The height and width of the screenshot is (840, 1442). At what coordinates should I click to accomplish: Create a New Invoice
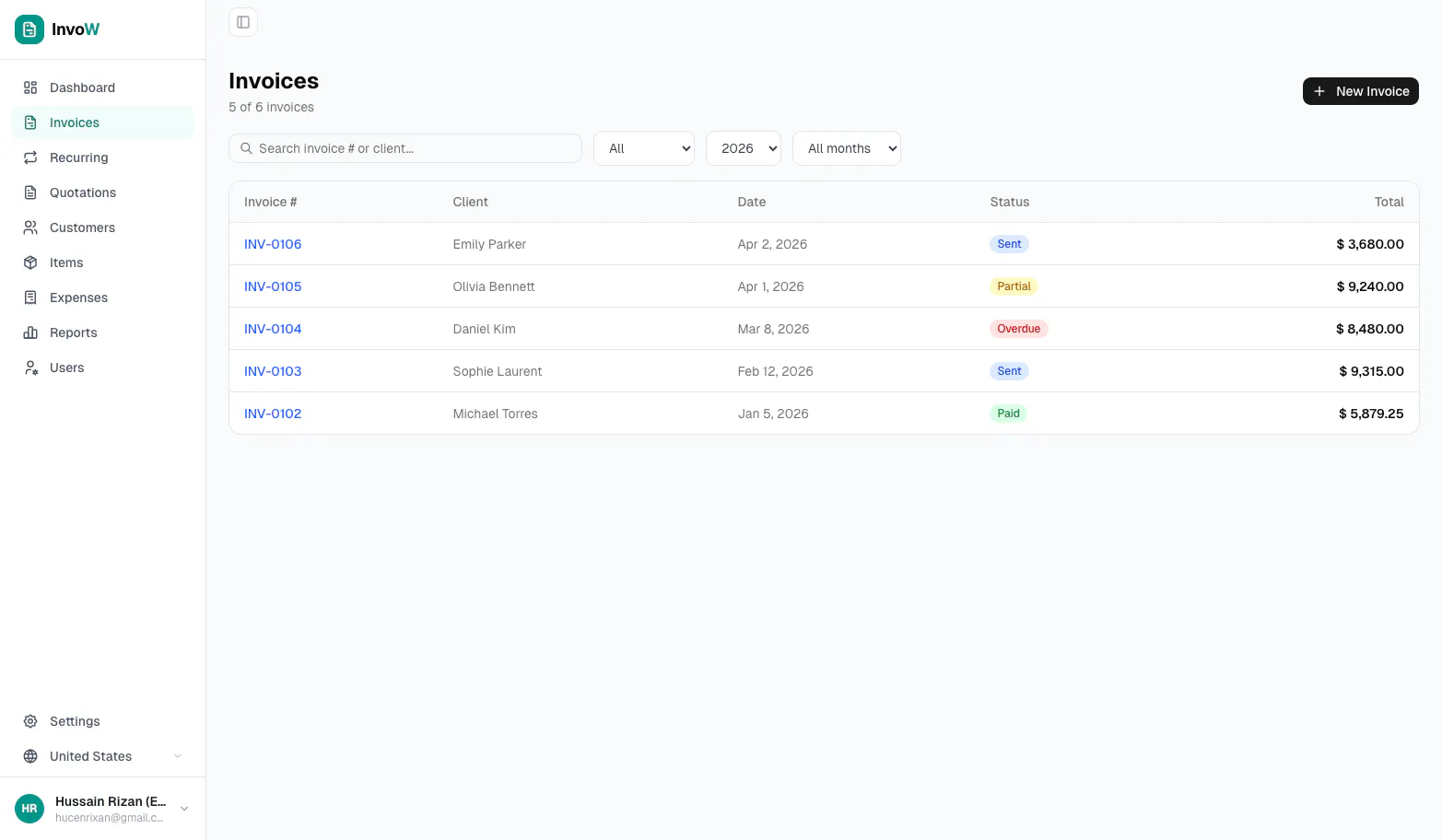[x=1361, y=91]
